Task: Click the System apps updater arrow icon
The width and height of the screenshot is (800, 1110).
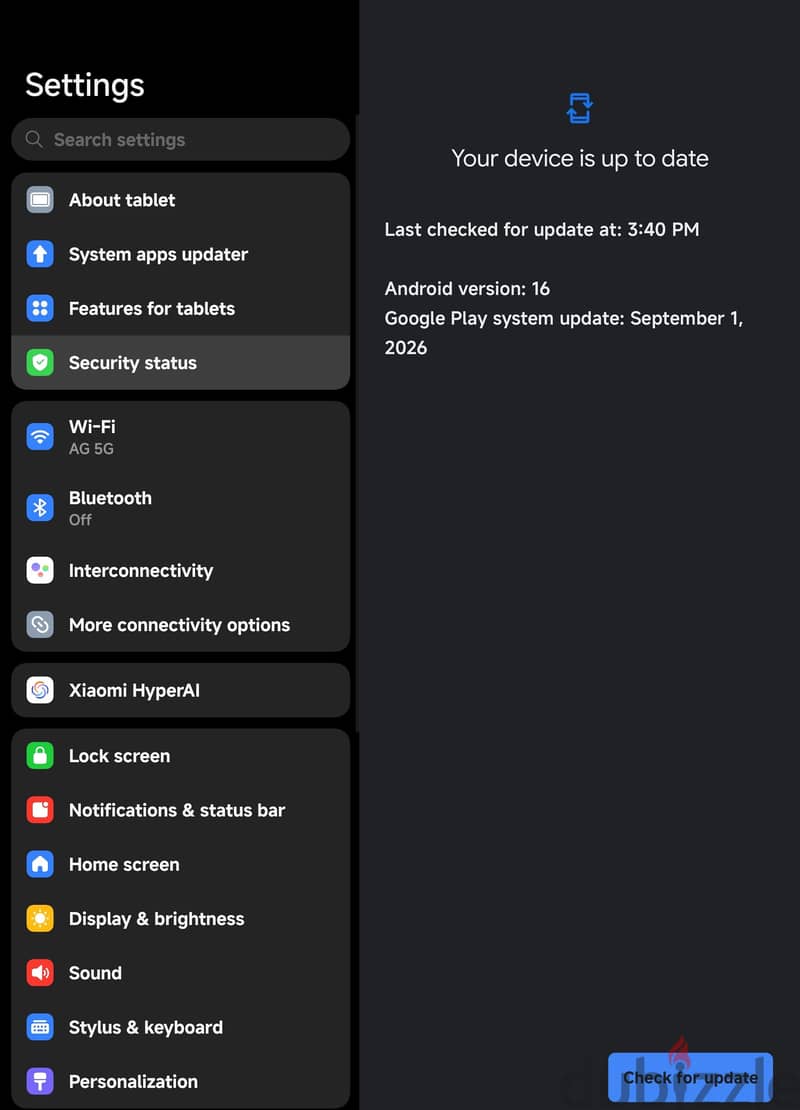Action: (x=40, y=254)
